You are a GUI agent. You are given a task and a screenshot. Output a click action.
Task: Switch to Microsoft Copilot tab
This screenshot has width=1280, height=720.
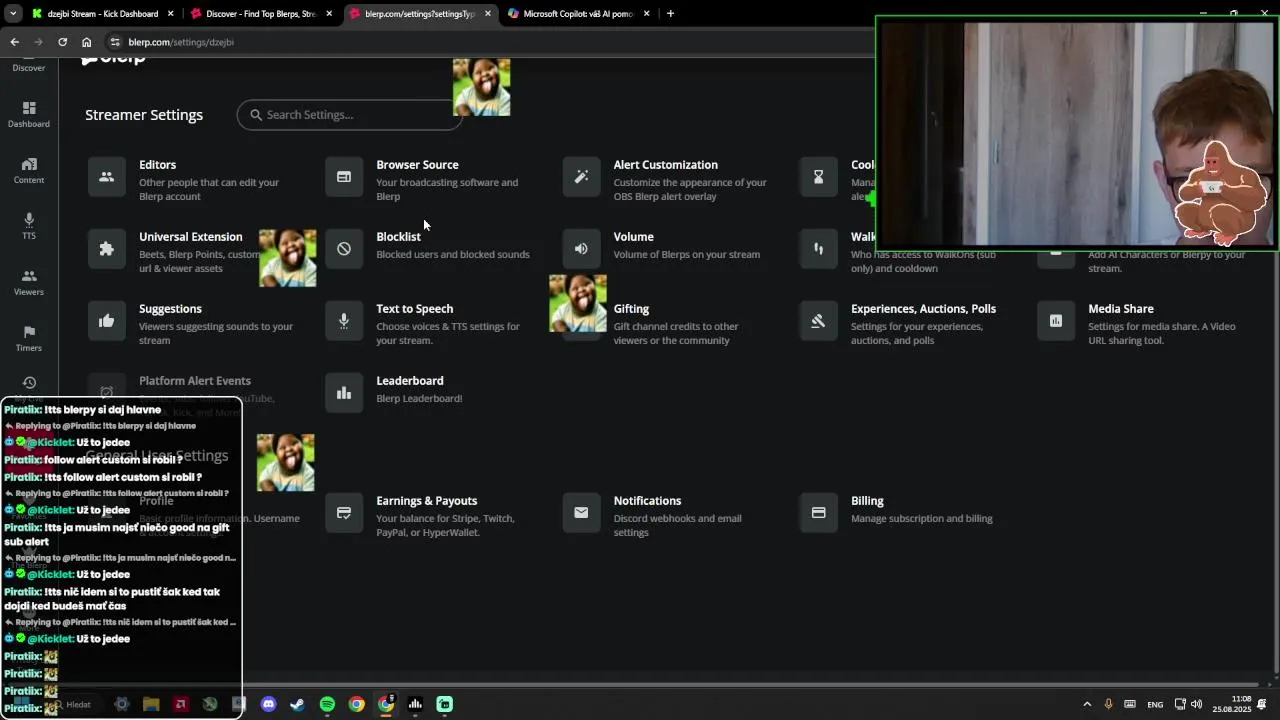point(578,14)
